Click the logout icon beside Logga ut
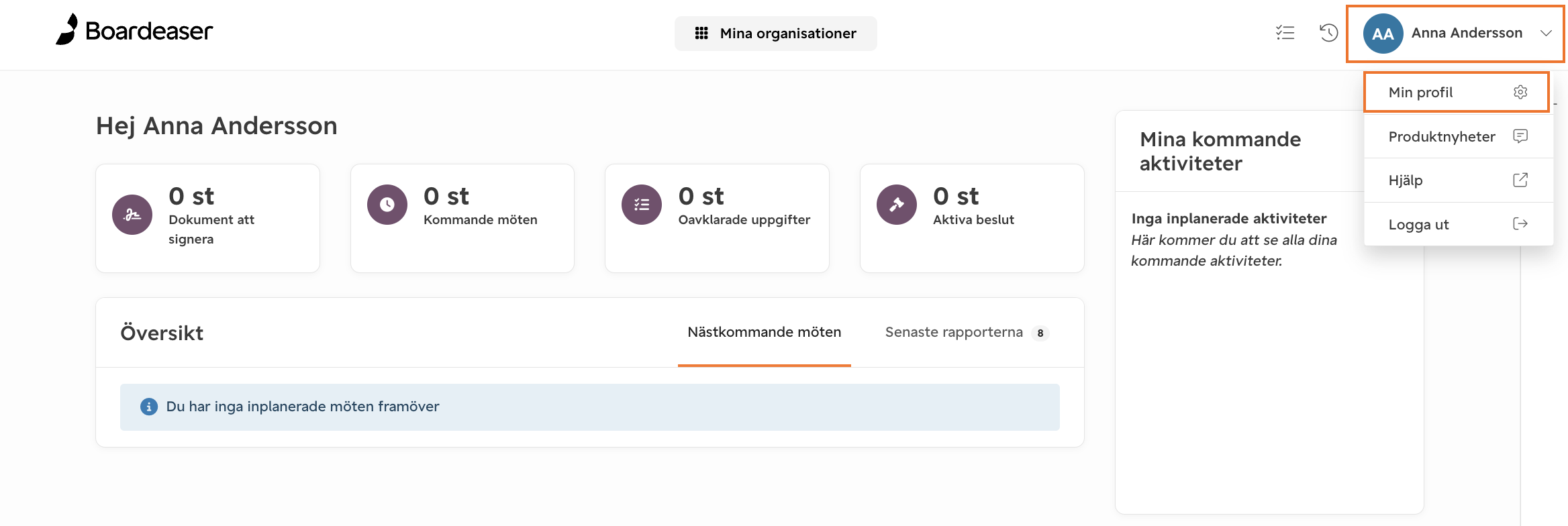 (x=1520, y=224)
